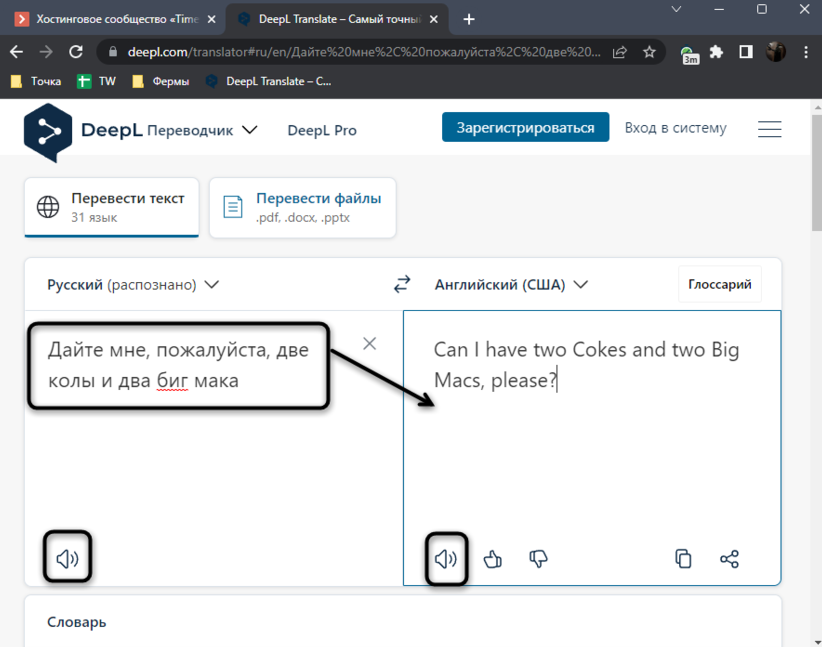
Task: Open the DeepL Translate bookmark
Action: (x=269, y=81)
